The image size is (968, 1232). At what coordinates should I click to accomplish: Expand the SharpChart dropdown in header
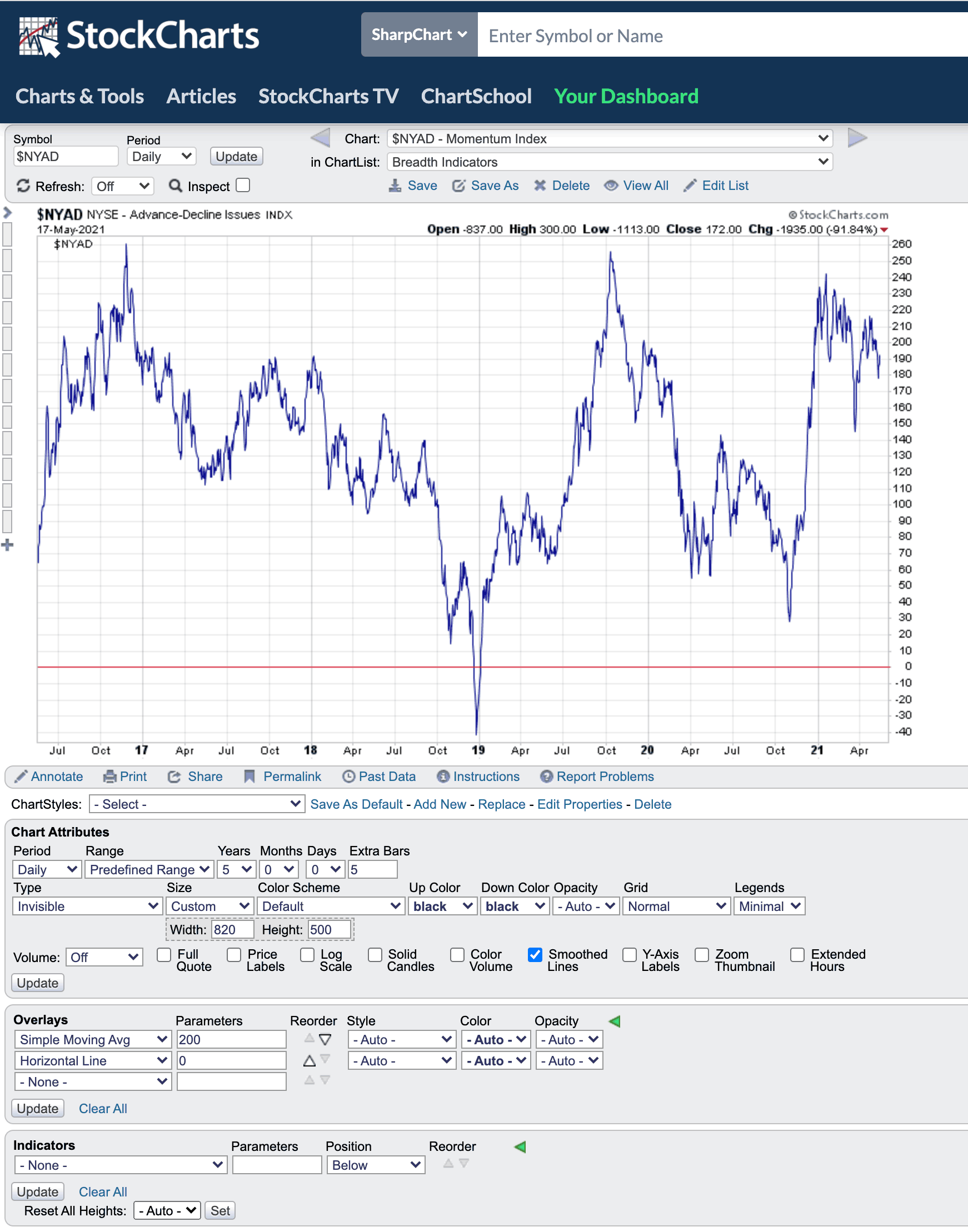[x=419, y=35]
